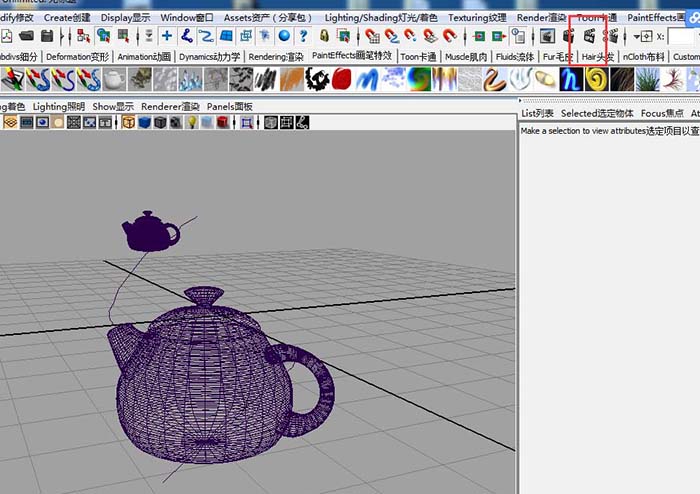700x494 pixels.
Task: Open the Assets资产 menu
Action: [269, 18]
